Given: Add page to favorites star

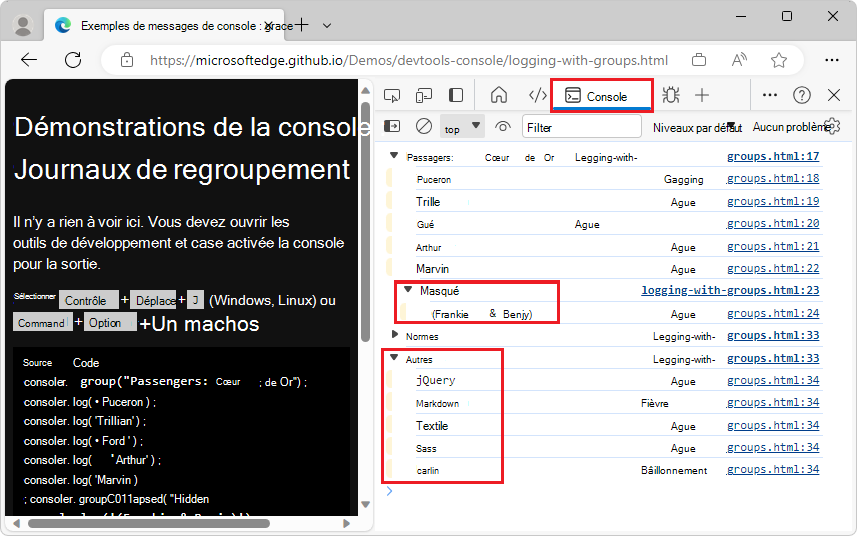Looking at the screenshot, I should coord(779,60).
